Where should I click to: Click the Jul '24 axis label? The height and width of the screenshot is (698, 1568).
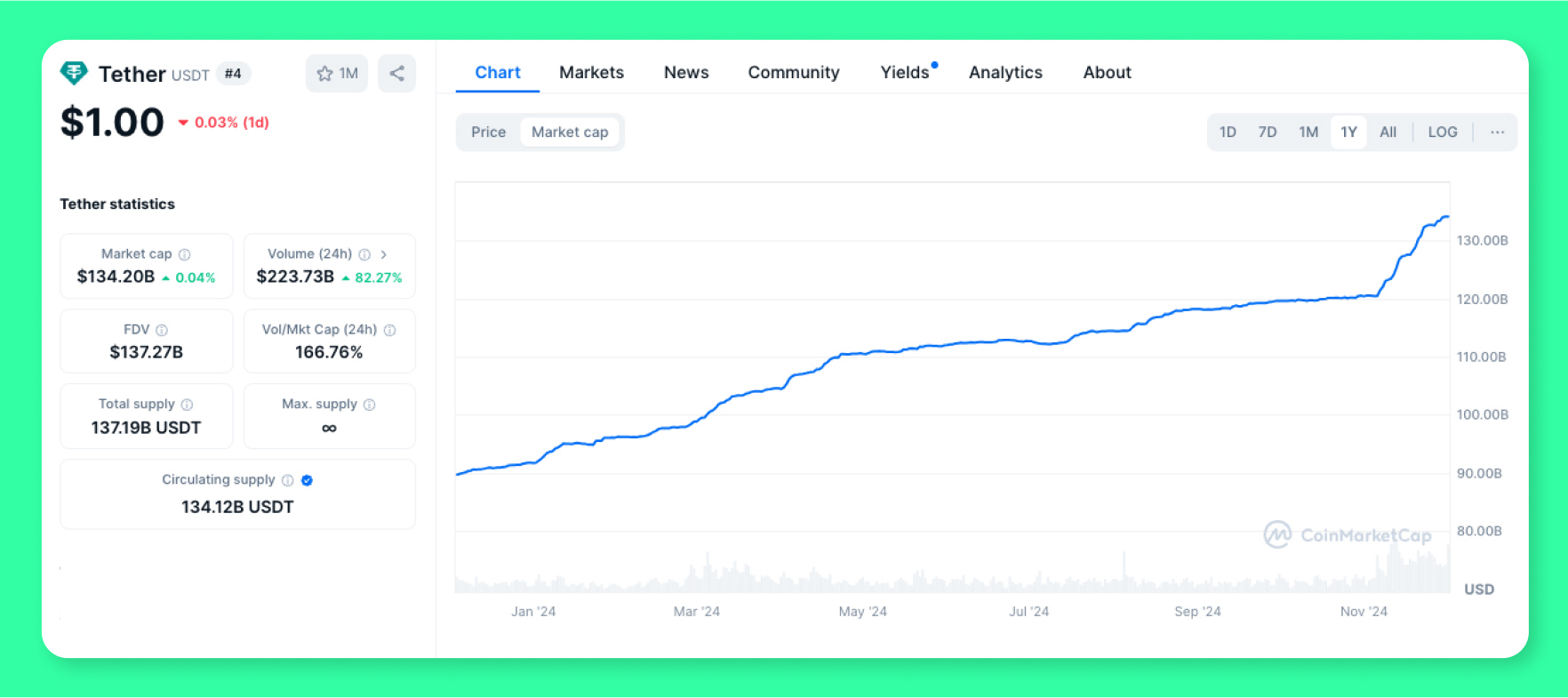1028,612
